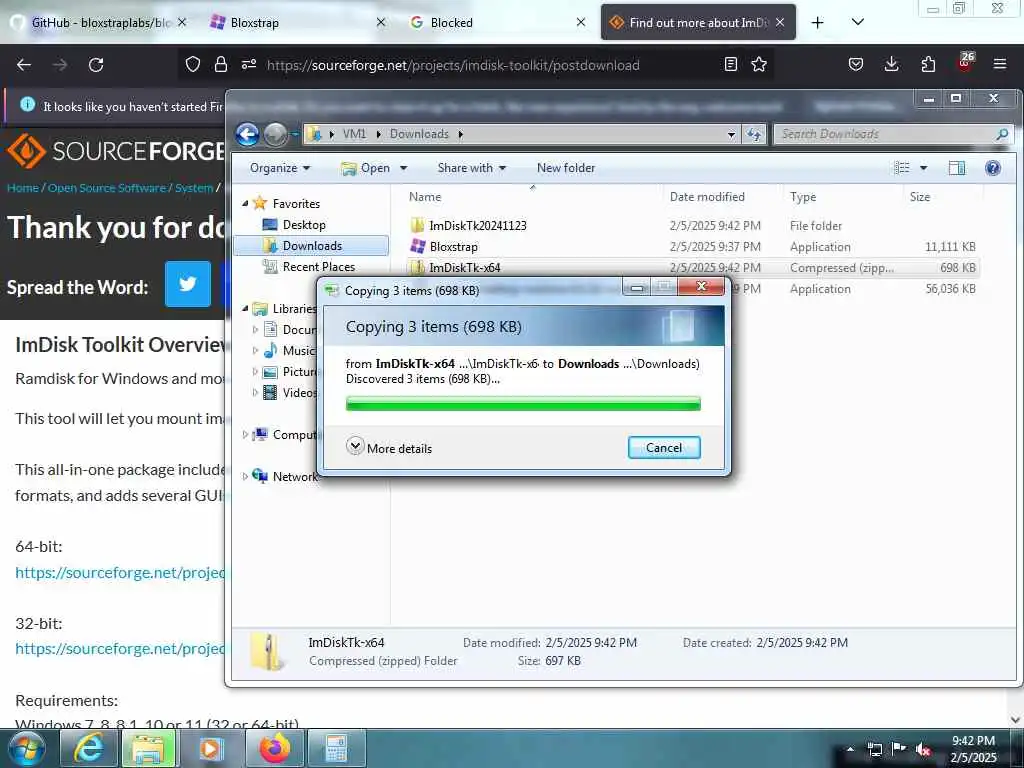The image size is (1024, 768).
Task: Open Explorer help icon
Action: (x=993, y=168)
